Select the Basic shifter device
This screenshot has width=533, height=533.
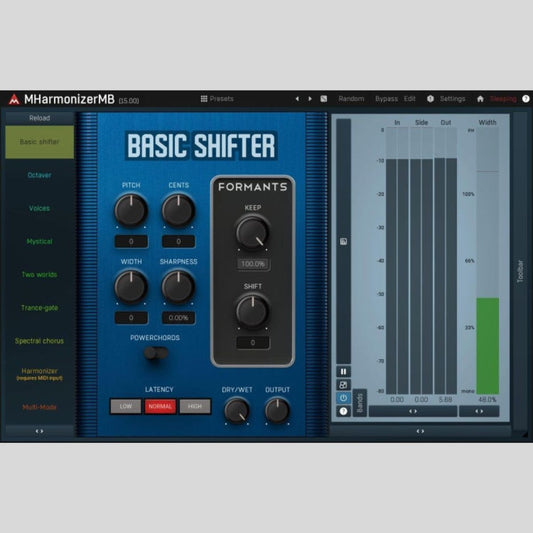click(x=39, y=142)
